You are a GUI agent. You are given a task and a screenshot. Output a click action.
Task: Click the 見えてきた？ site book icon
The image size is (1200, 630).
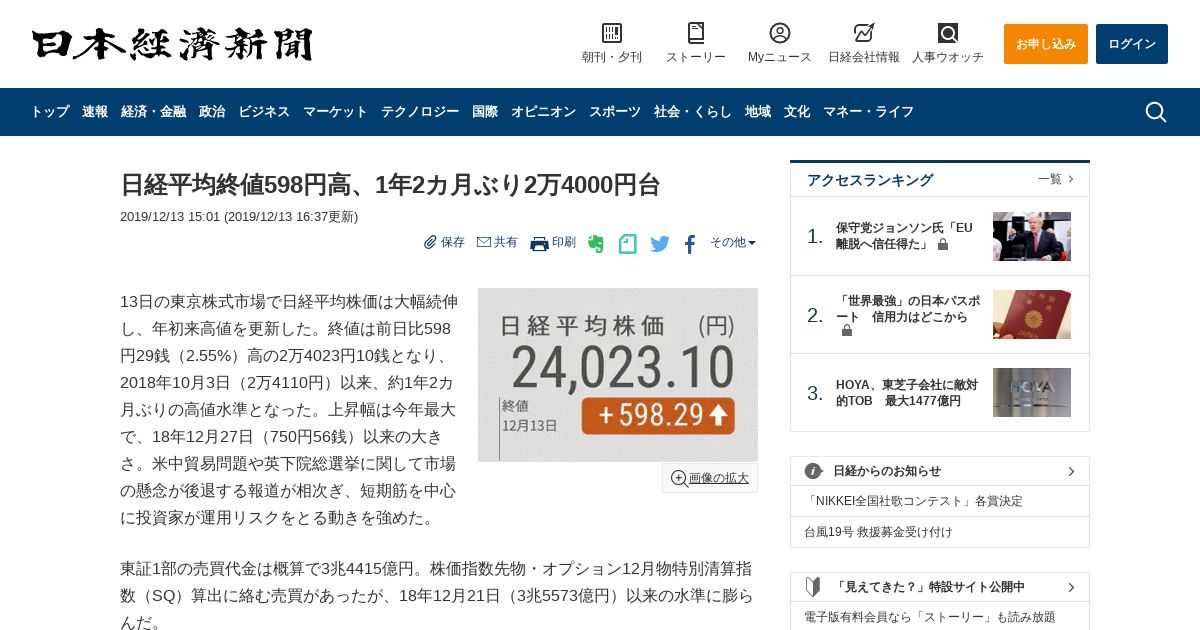[x=814, y=587]
